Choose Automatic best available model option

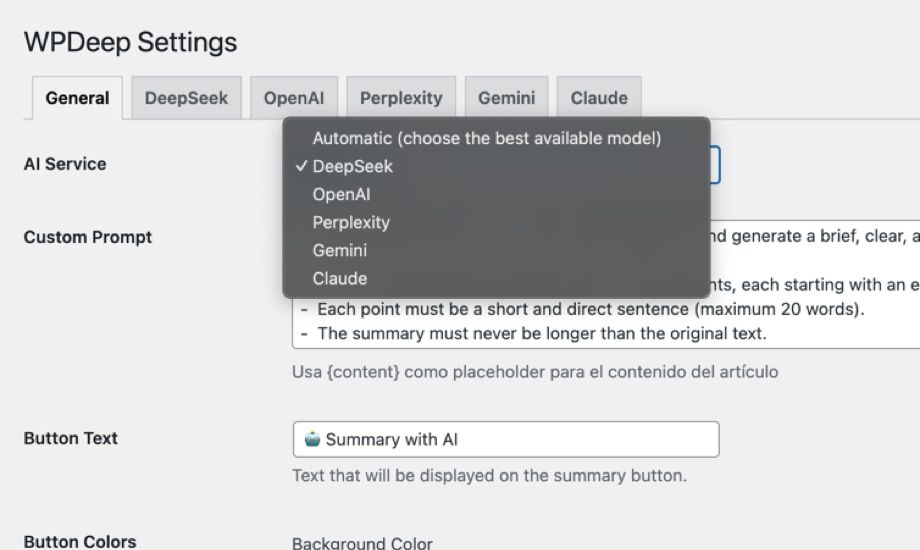(x=487, y=139)
